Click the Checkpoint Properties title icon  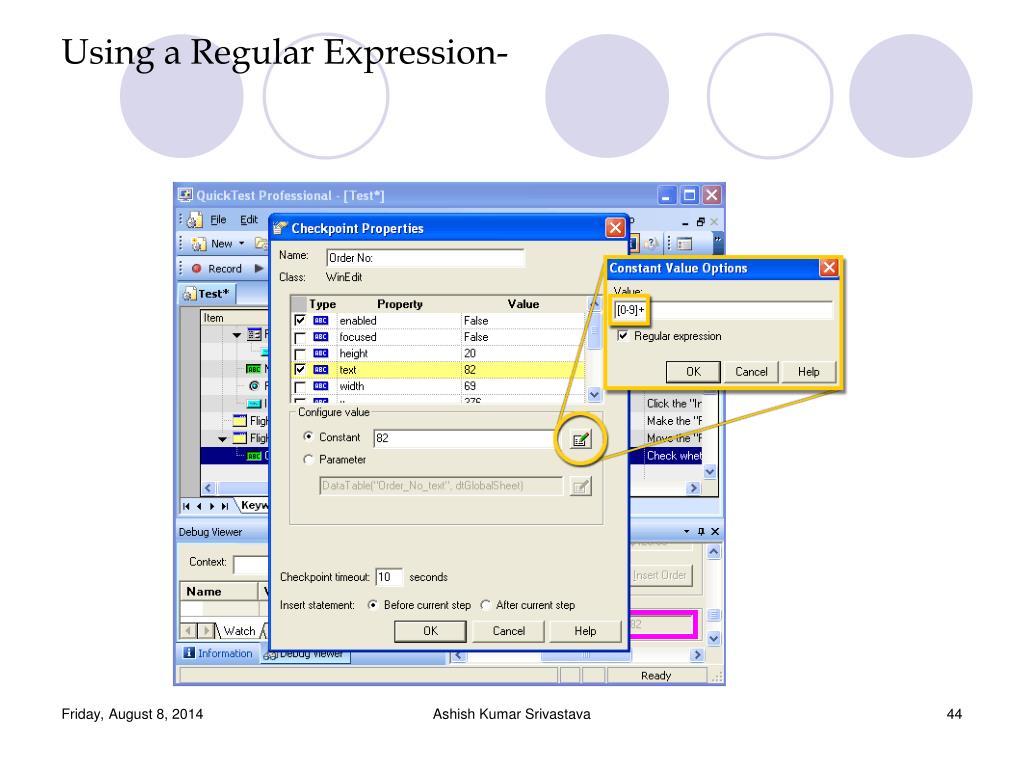(x=280, y=228)
